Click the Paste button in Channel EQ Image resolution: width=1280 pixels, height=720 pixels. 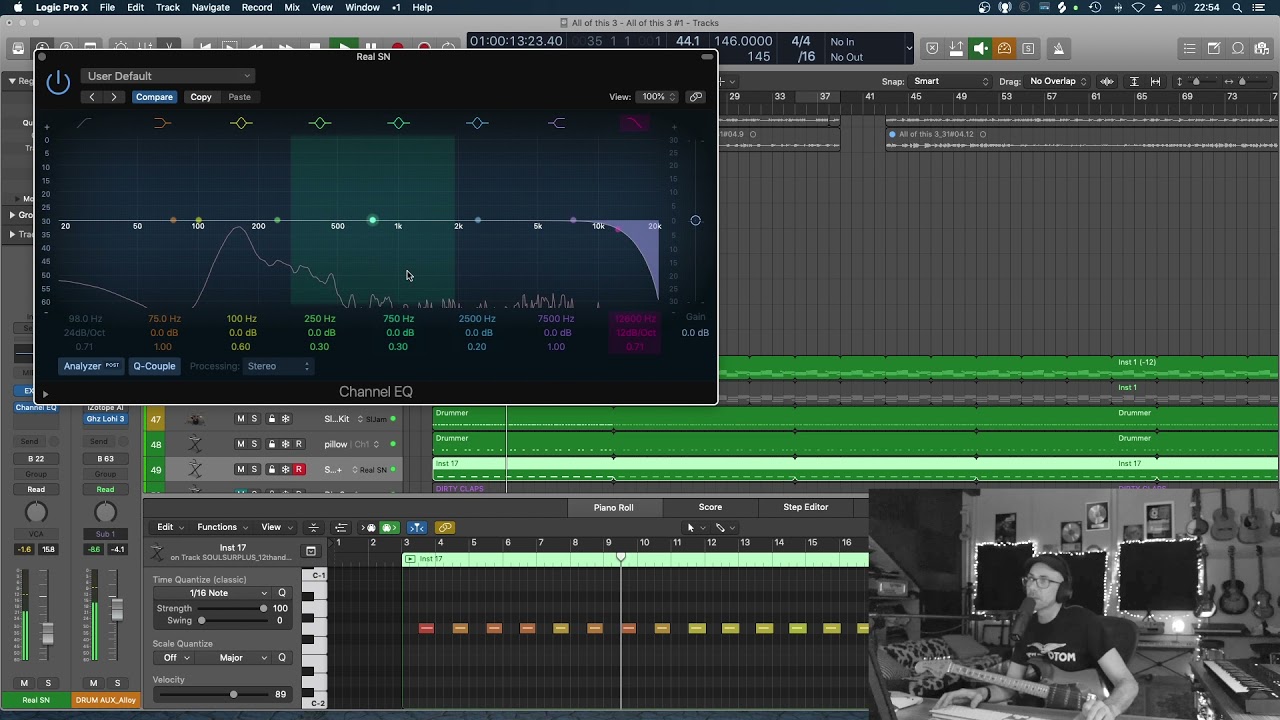coord(239,97)
